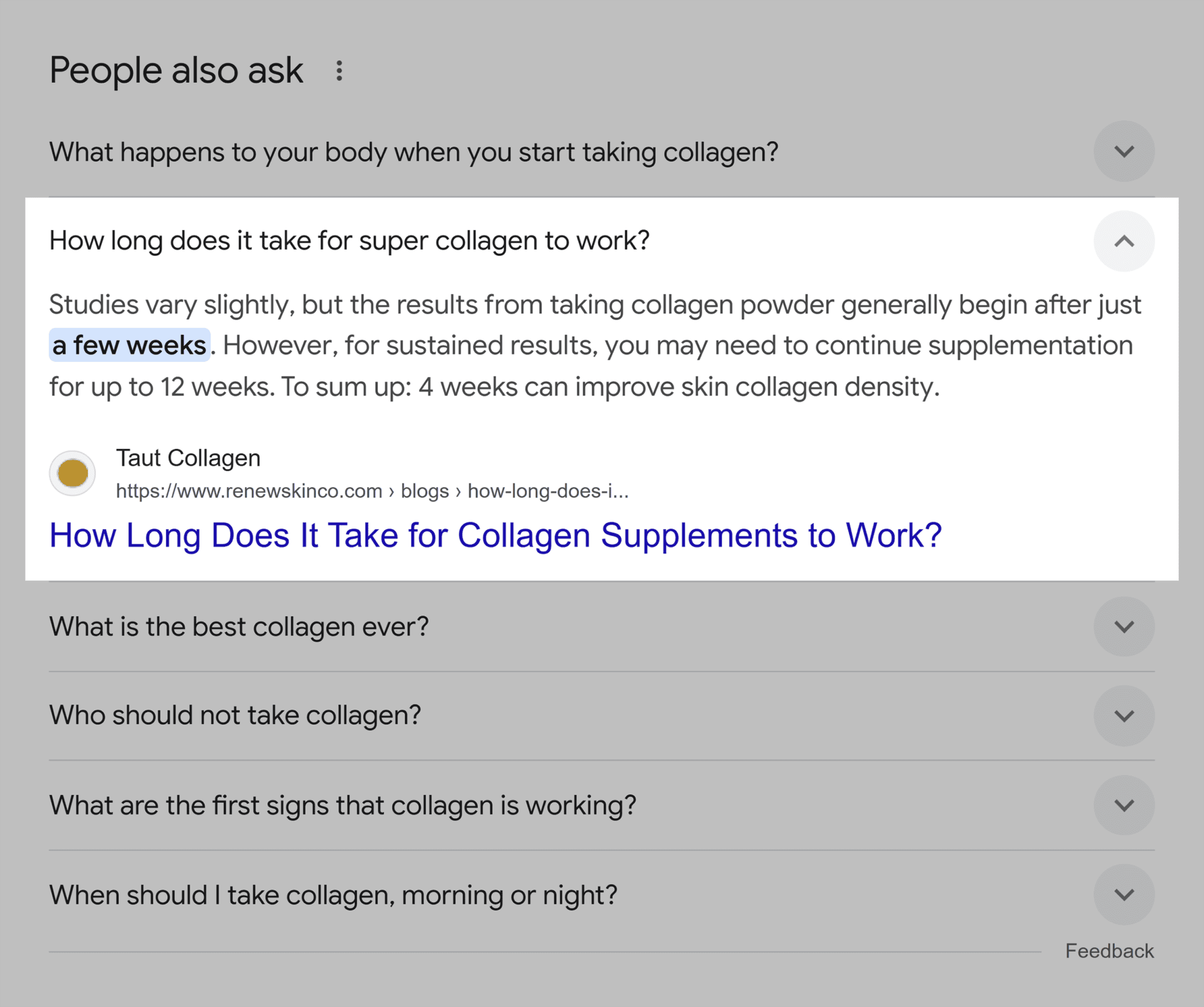1204x1007 pixels.
Task: Open 'How Long Does It Take for Collagen Supplements' link
Action: 495,535
